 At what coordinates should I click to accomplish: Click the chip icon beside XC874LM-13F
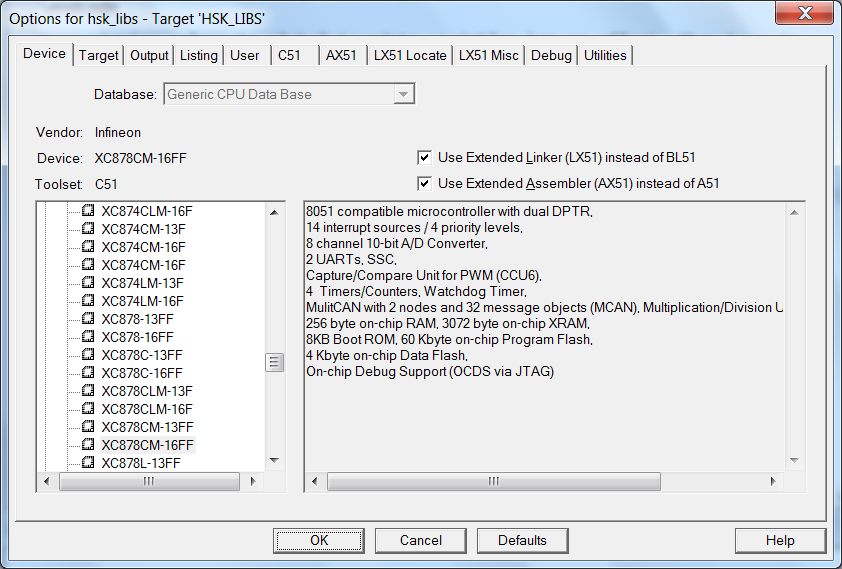tap(88, 283)
